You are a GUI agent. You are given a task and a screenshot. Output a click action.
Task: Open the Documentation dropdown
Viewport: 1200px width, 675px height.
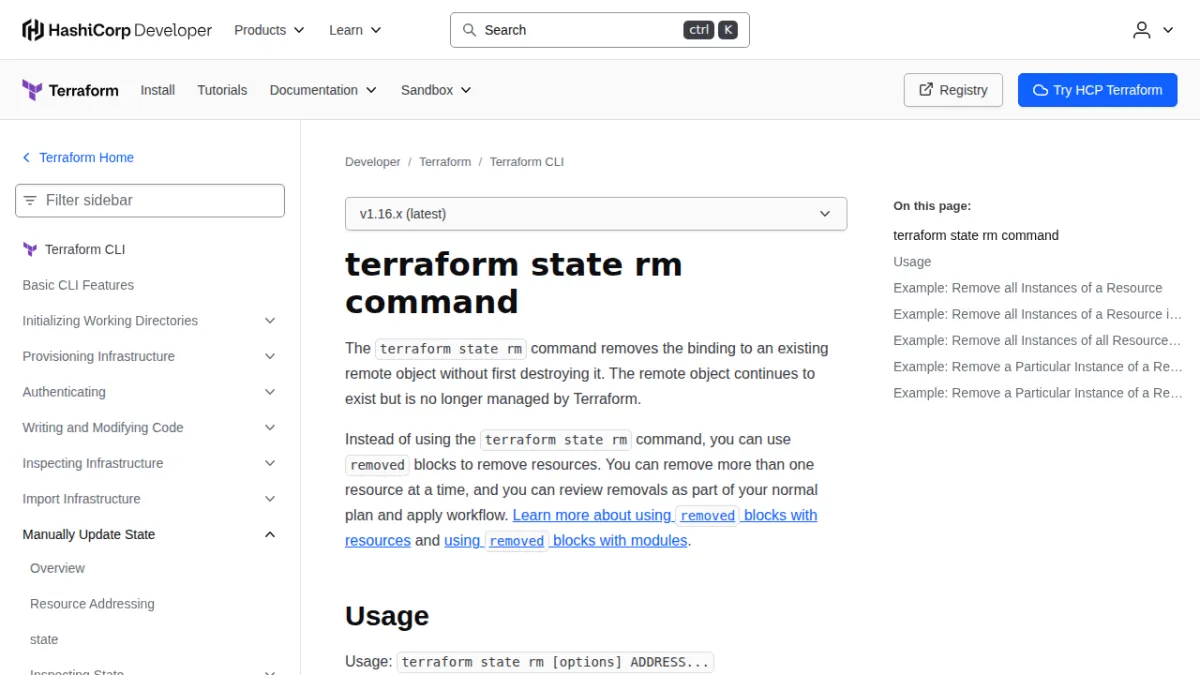coord(323,90)
